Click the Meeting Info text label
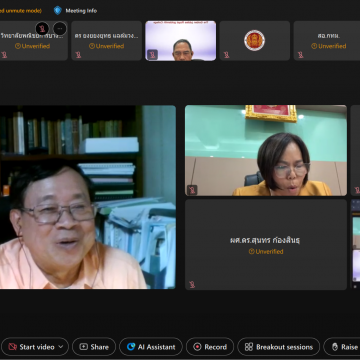Viewport: 360px width, 360px height. pyautogui.click(x=81, y=11)
